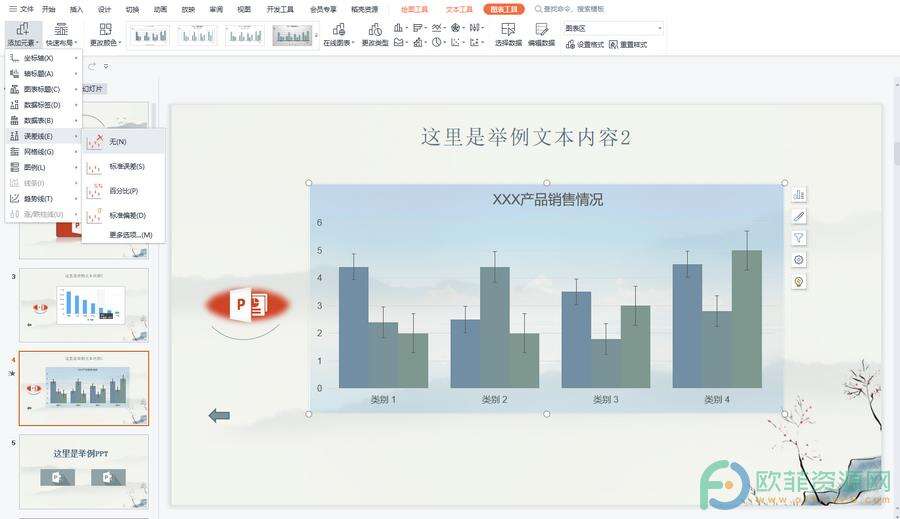Click the redo arrow in quick toolbar
Image resolution: width=900 pixels, height=519 pixels.
click(92, 67)
